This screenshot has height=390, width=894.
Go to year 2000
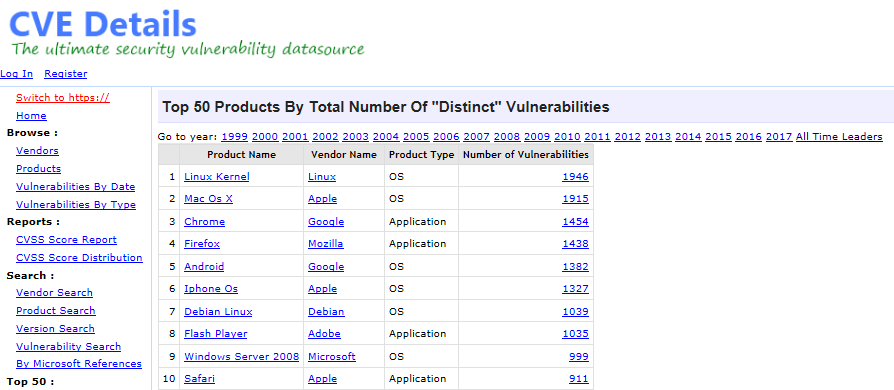coord(265,137)
